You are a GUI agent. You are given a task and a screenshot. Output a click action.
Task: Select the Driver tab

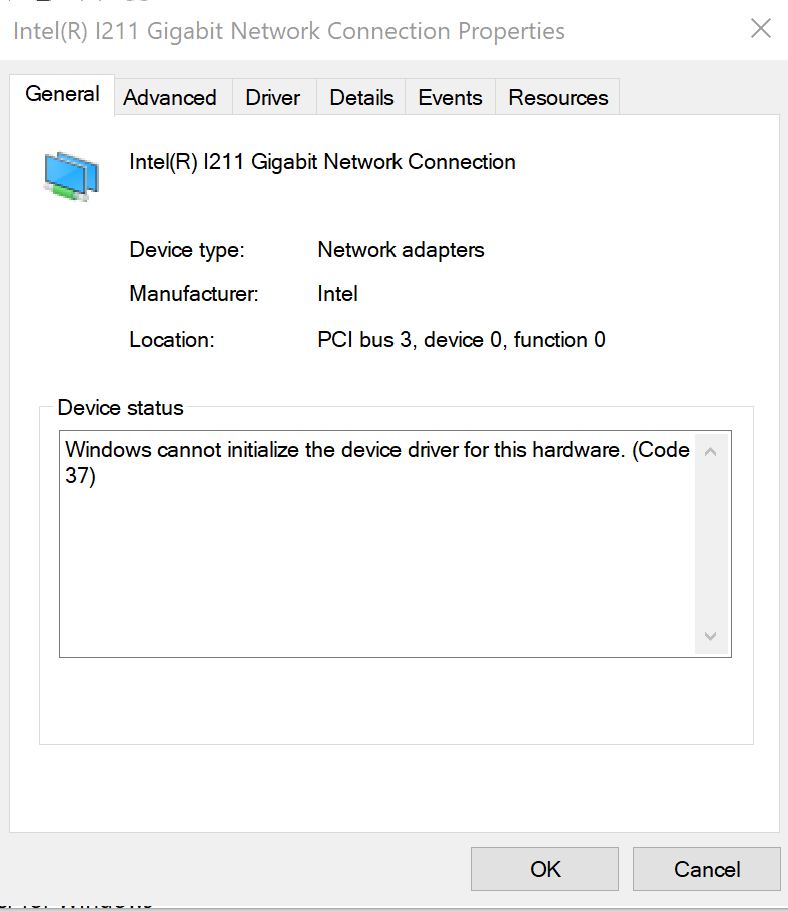273,97
